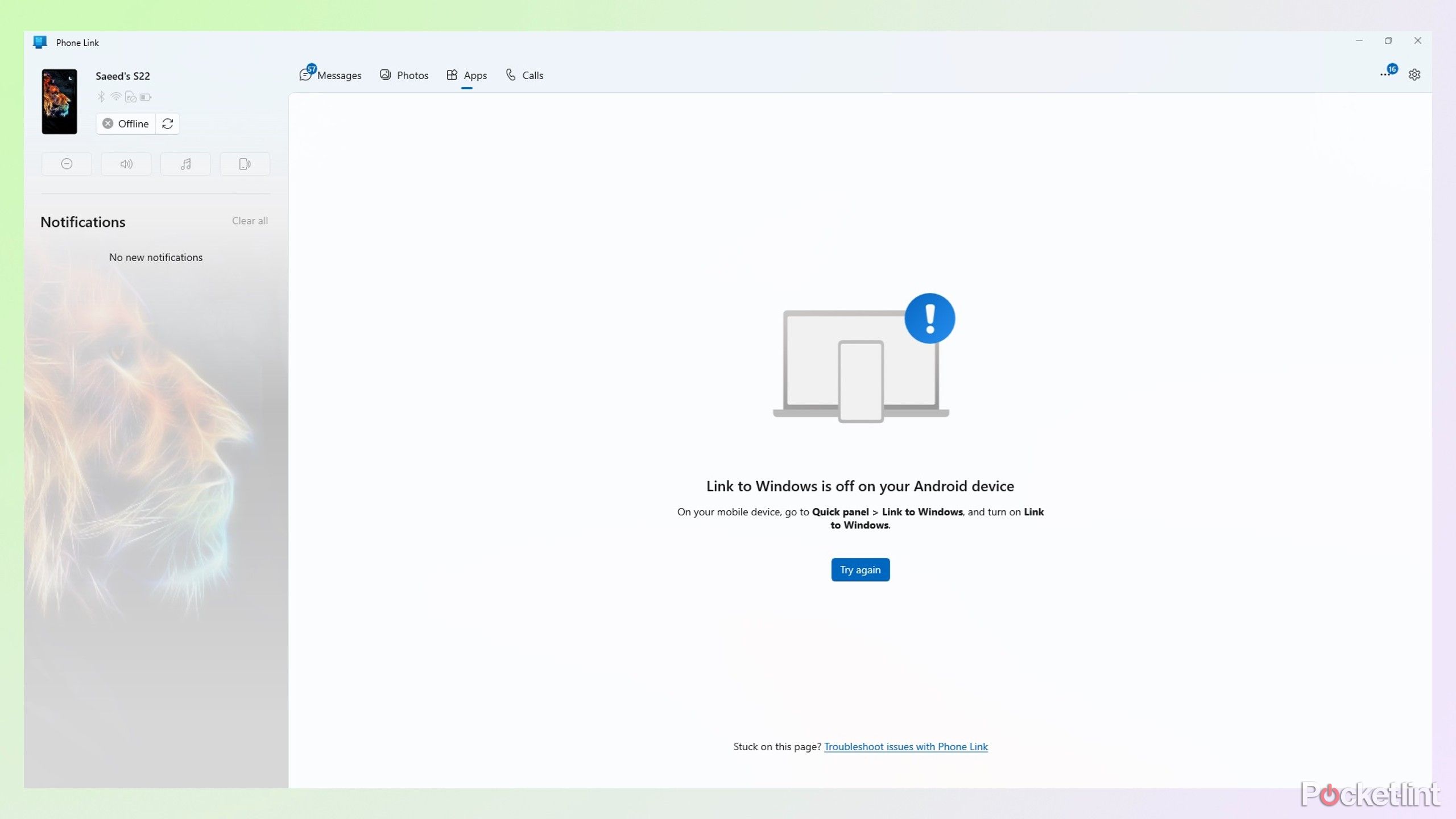The width and height of the screenshot is (1456, 819).
Task: Click the Notifications heading
Action: 83,222
